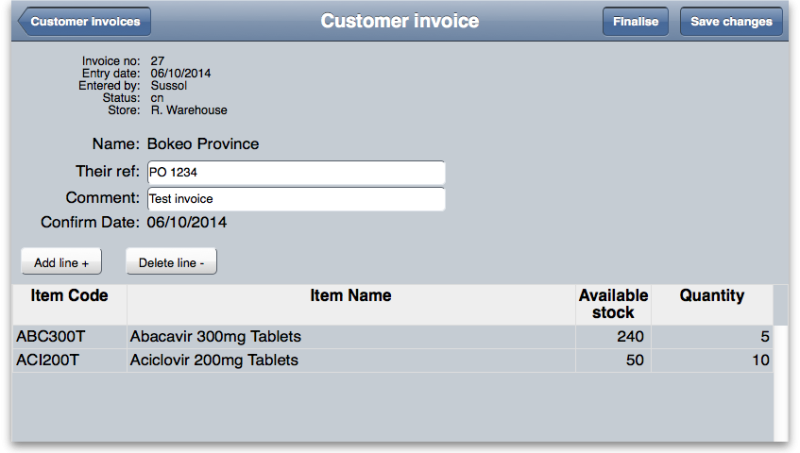Click the Quantity column header
Image resolution: width=800 pixels, height=453 pixels.
tap(712, 296)
